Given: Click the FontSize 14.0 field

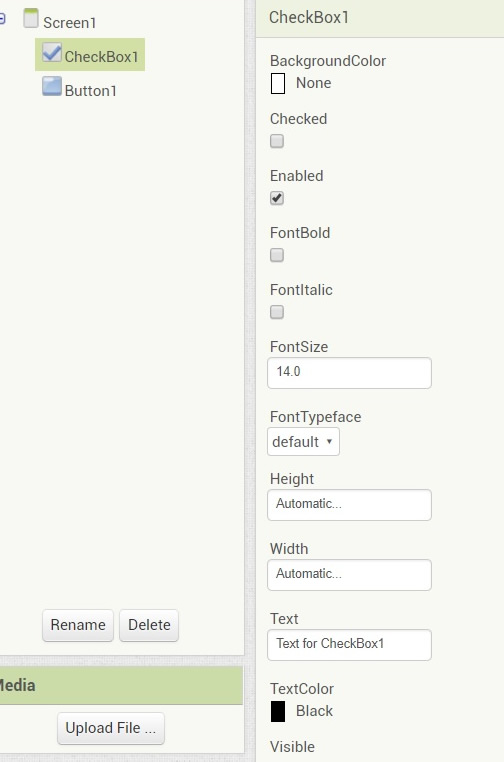Looking at the screenshot, I should tap(349, 373).
